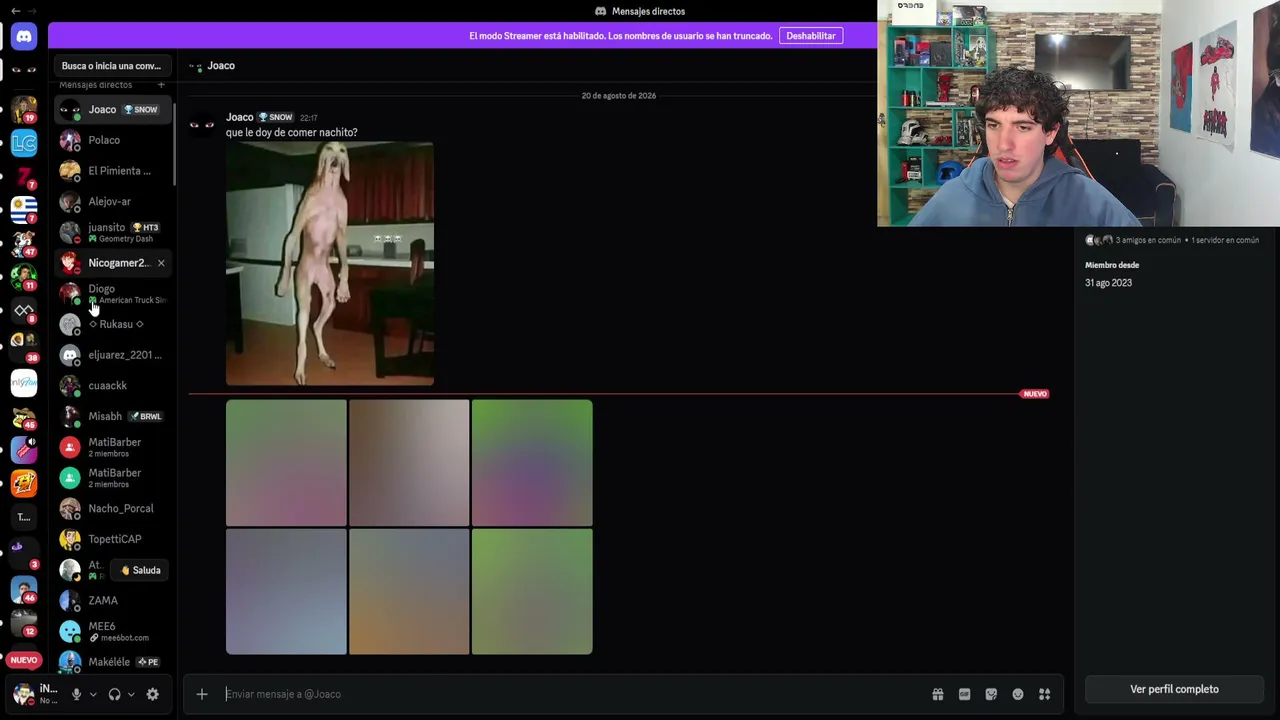This screenshot has width=1280, height=720.
Task: Open the red Z server
Action: point(24,177)
